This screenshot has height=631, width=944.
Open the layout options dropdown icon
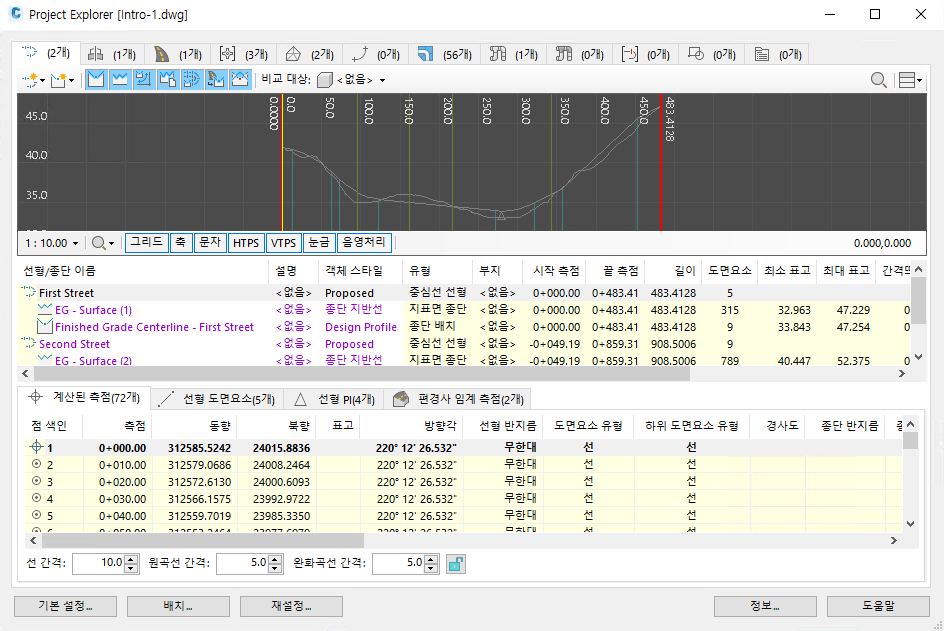pos(910,79)
